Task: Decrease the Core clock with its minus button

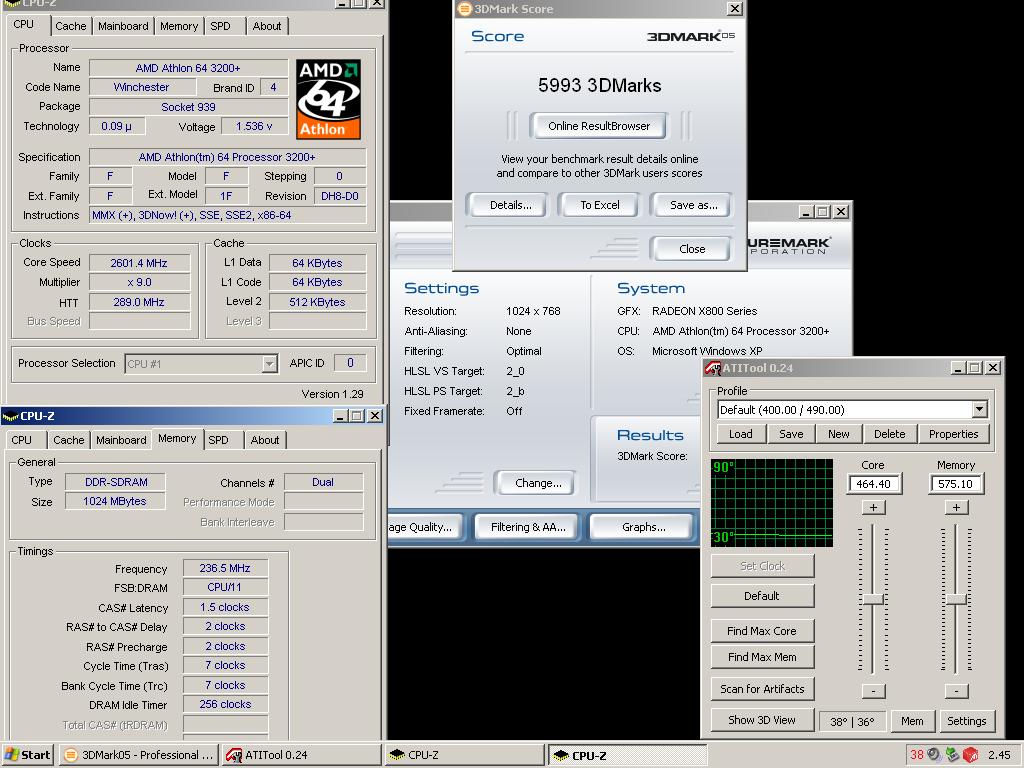Action: coord(873,690)
